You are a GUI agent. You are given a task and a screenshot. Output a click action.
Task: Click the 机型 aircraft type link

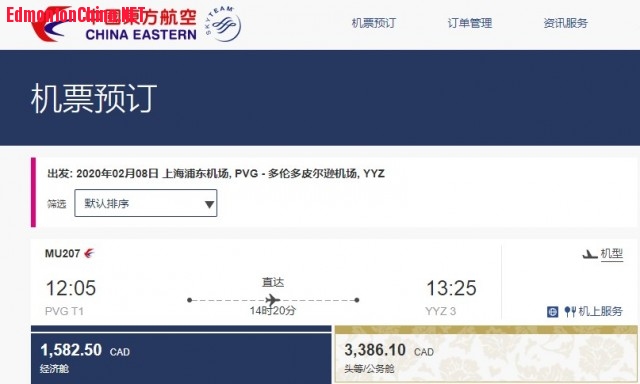[611, 254]
